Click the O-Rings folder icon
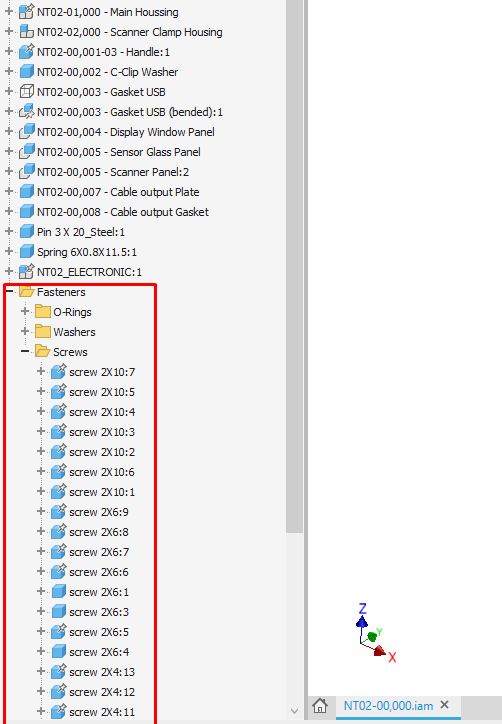The width and height of the screenshot is (502, 724). [x=43, y=312]
